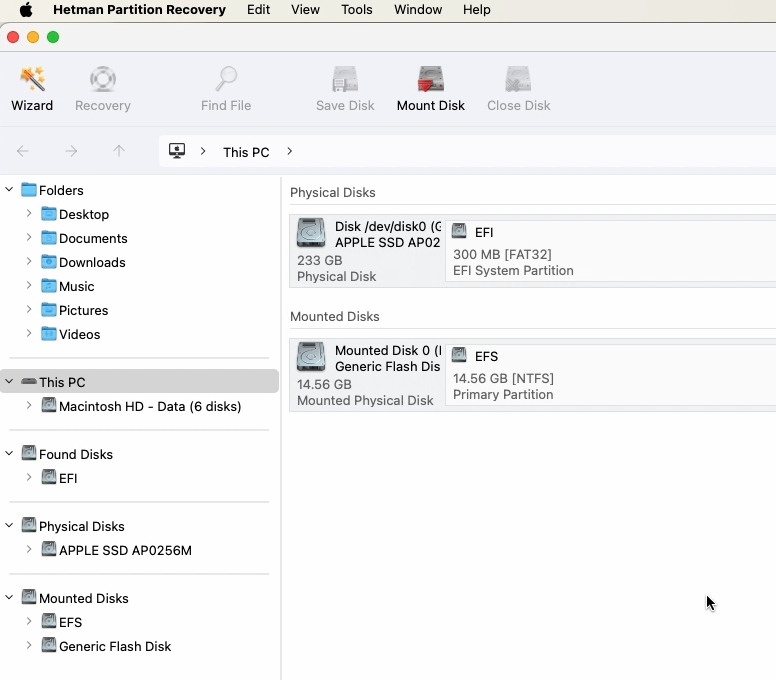Click the Desktop folder icon
Screen dimensions: 776x680
point(48,214)
